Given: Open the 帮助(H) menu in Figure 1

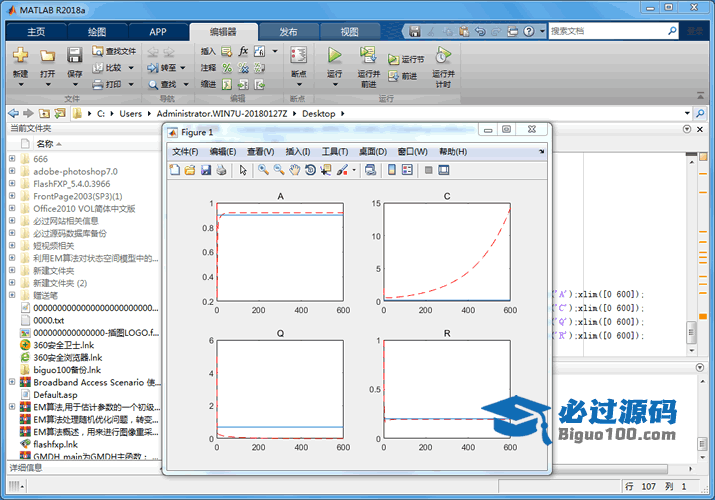Looking at the screenshot, I should click(453, 152).
